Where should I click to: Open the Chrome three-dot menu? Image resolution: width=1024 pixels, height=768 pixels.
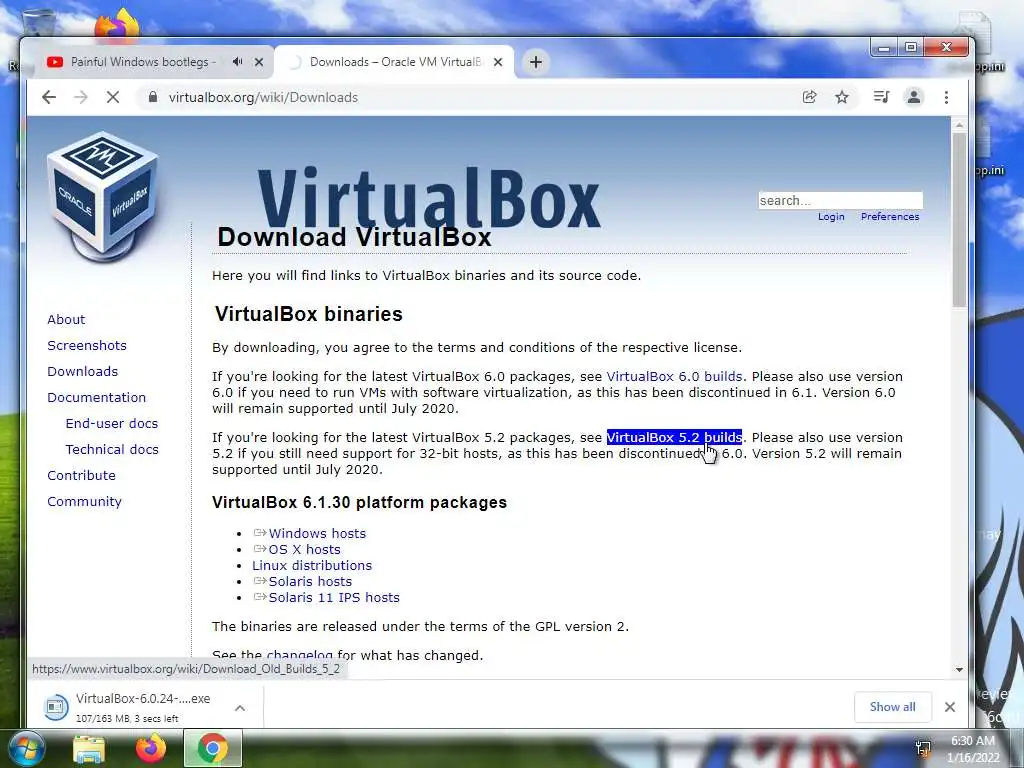click(946, 97)
